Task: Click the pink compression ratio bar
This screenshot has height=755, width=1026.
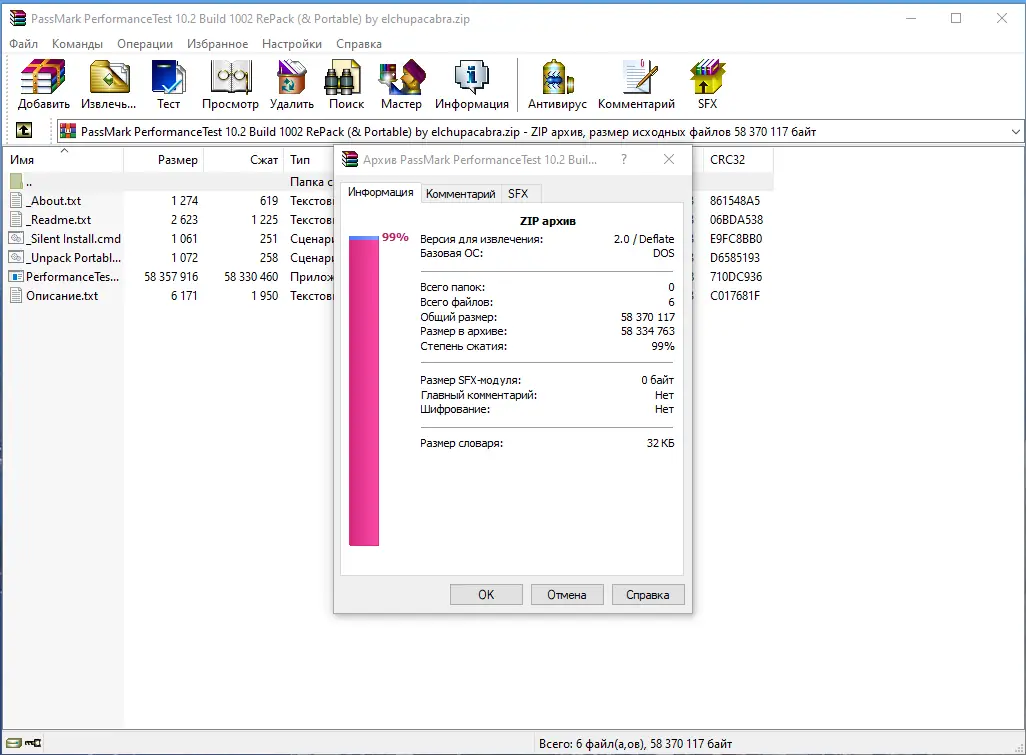Action: (364, 391)
